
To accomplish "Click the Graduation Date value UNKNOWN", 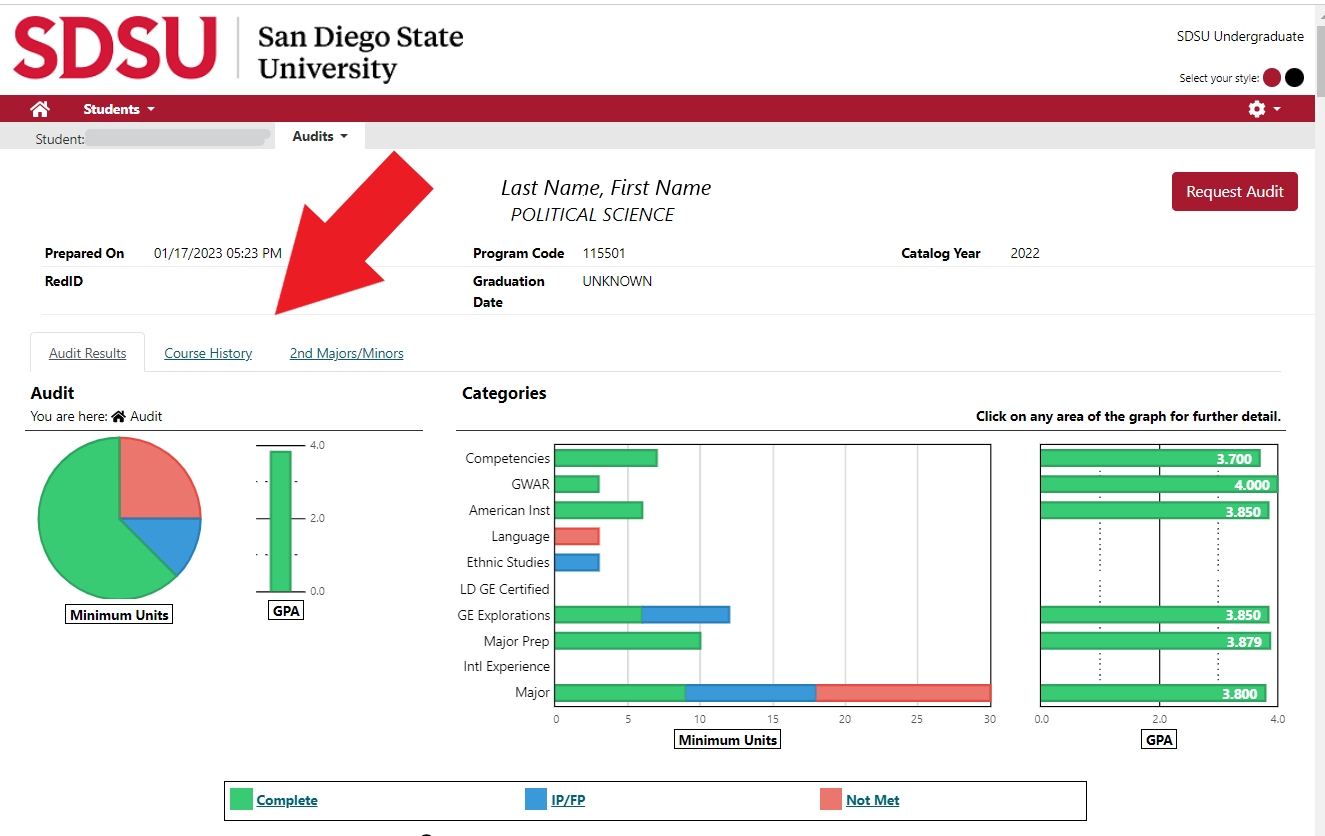I will click(x=617, y=281).
